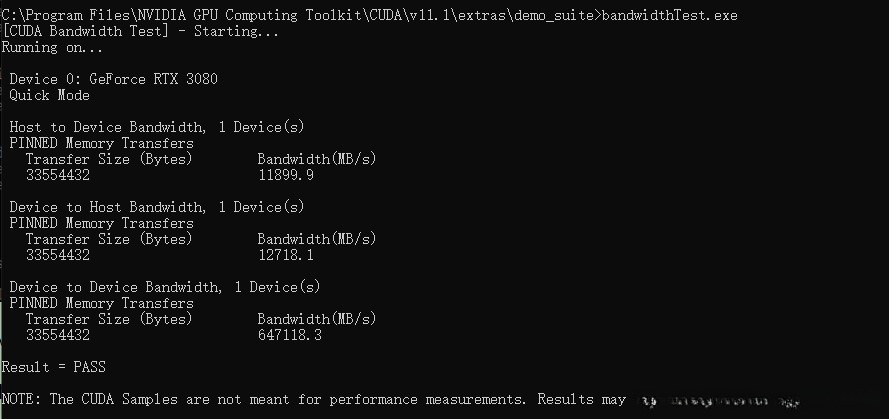The height and width of the screenshot is (419, 889).
Task: Click the first "PINNED Memory Transfers" line
Action: click(x=101, y=143)
